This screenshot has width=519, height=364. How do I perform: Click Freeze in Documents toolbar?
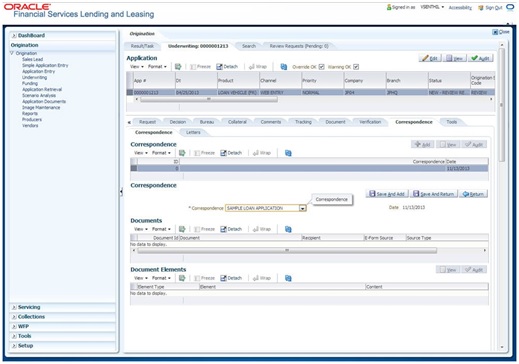click(x=204, y=229)
